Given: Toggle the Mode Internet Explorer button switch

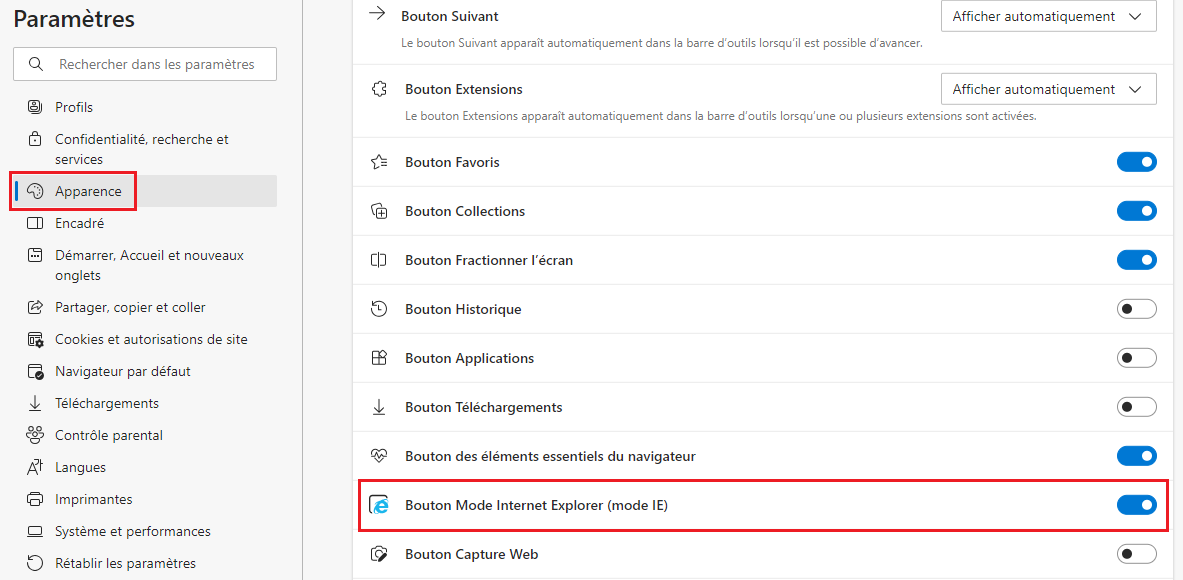Looking at the screenshot, I should [x=1136, y=505].
